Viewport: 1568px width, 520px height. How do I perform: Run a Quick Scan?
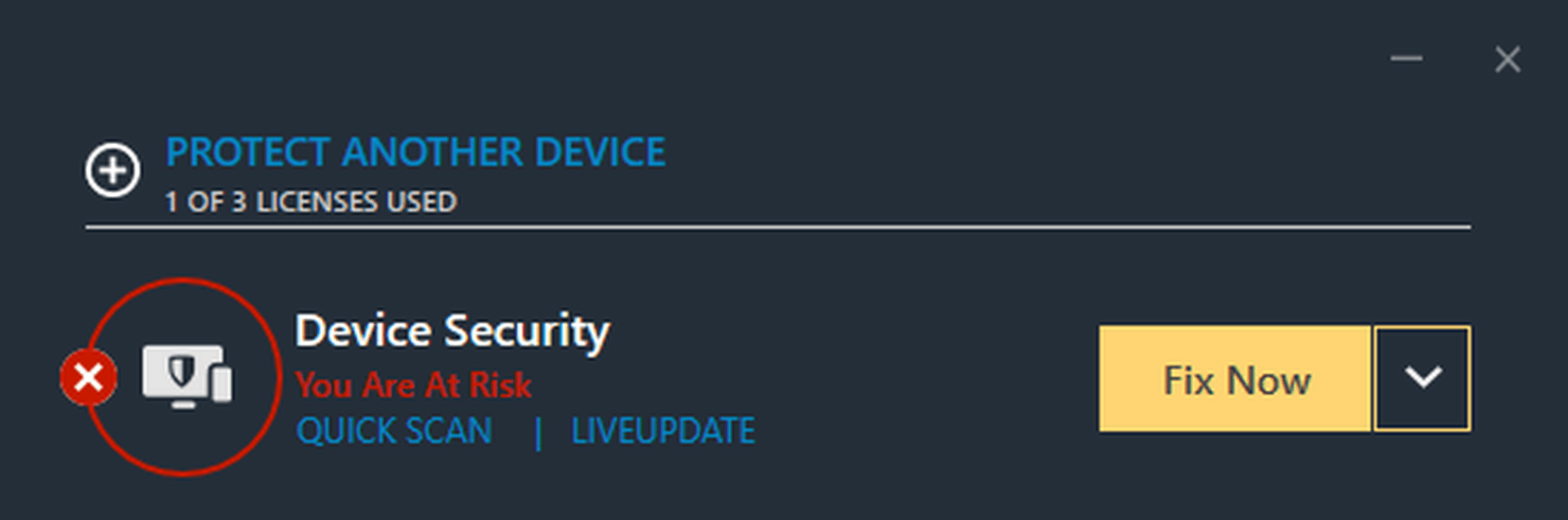point(394,432)
